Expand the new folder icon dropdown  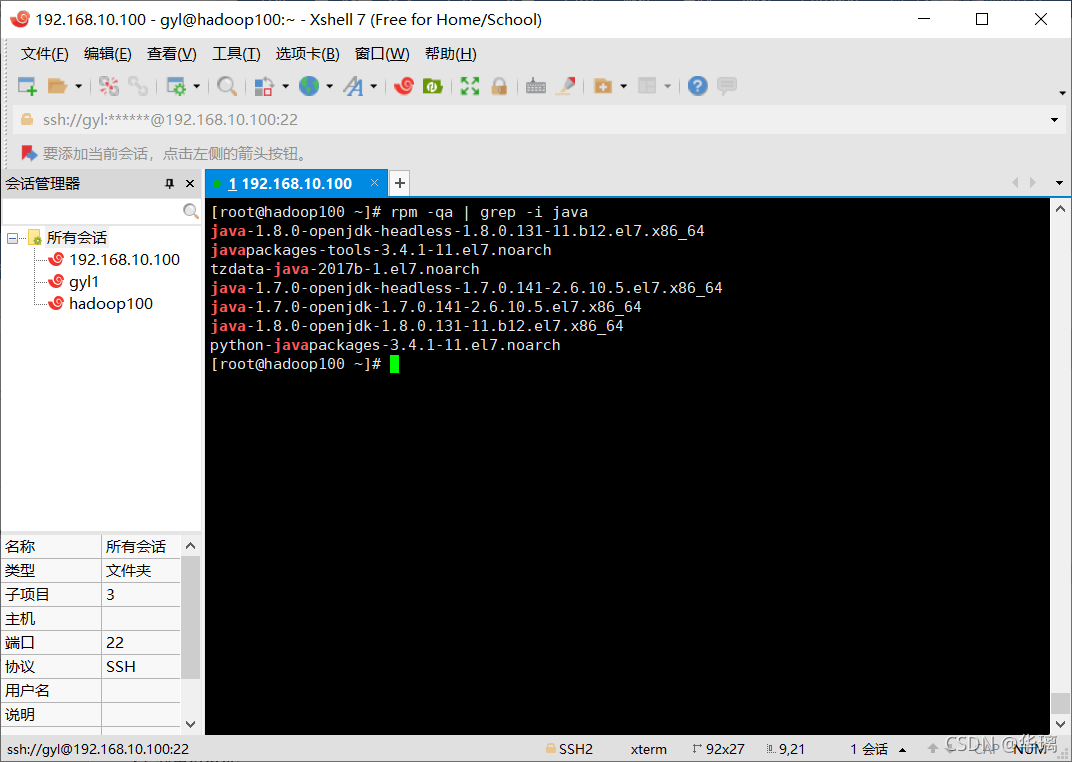[x=624, y=86]
